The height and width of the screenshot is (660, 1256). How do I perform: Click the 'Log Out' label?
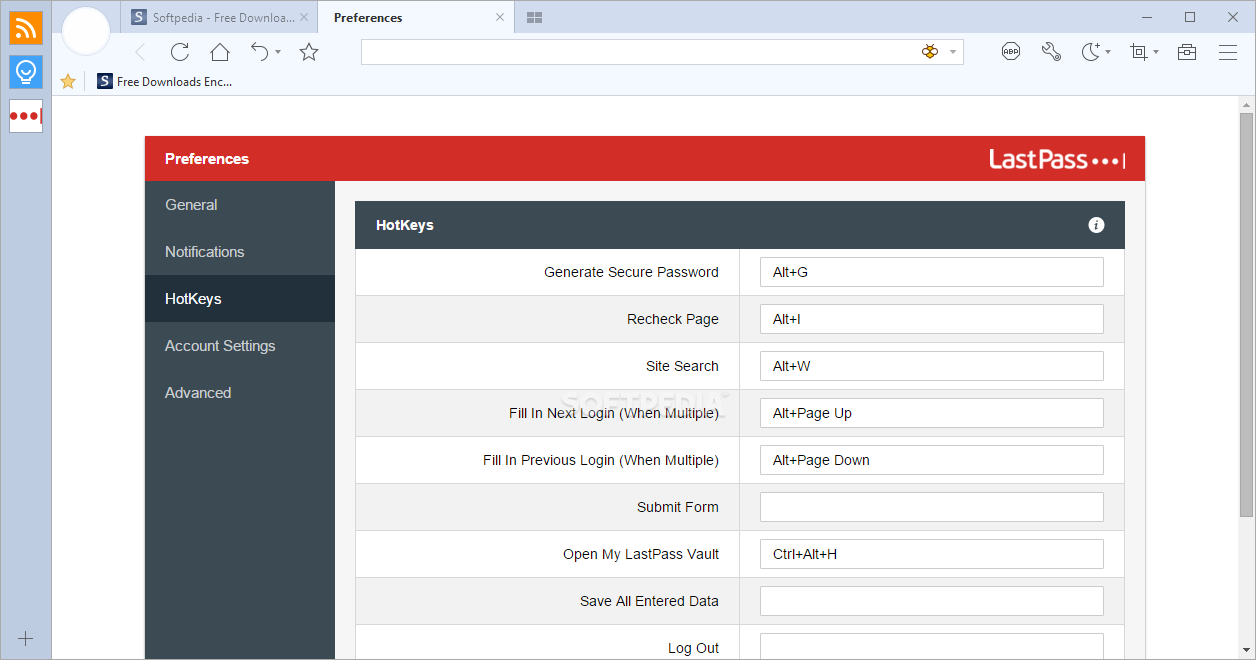[x=693, y=648]
